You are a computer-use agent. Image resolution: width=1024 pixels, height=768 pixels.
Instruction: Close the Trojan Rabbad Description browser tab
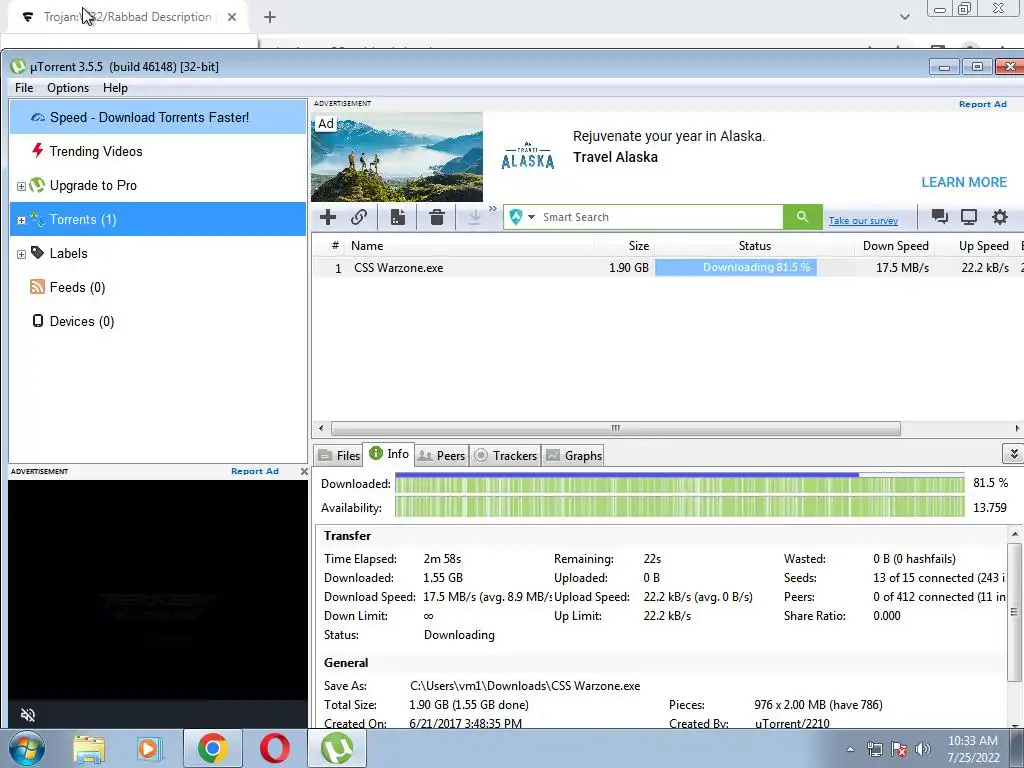click(232, 18)
